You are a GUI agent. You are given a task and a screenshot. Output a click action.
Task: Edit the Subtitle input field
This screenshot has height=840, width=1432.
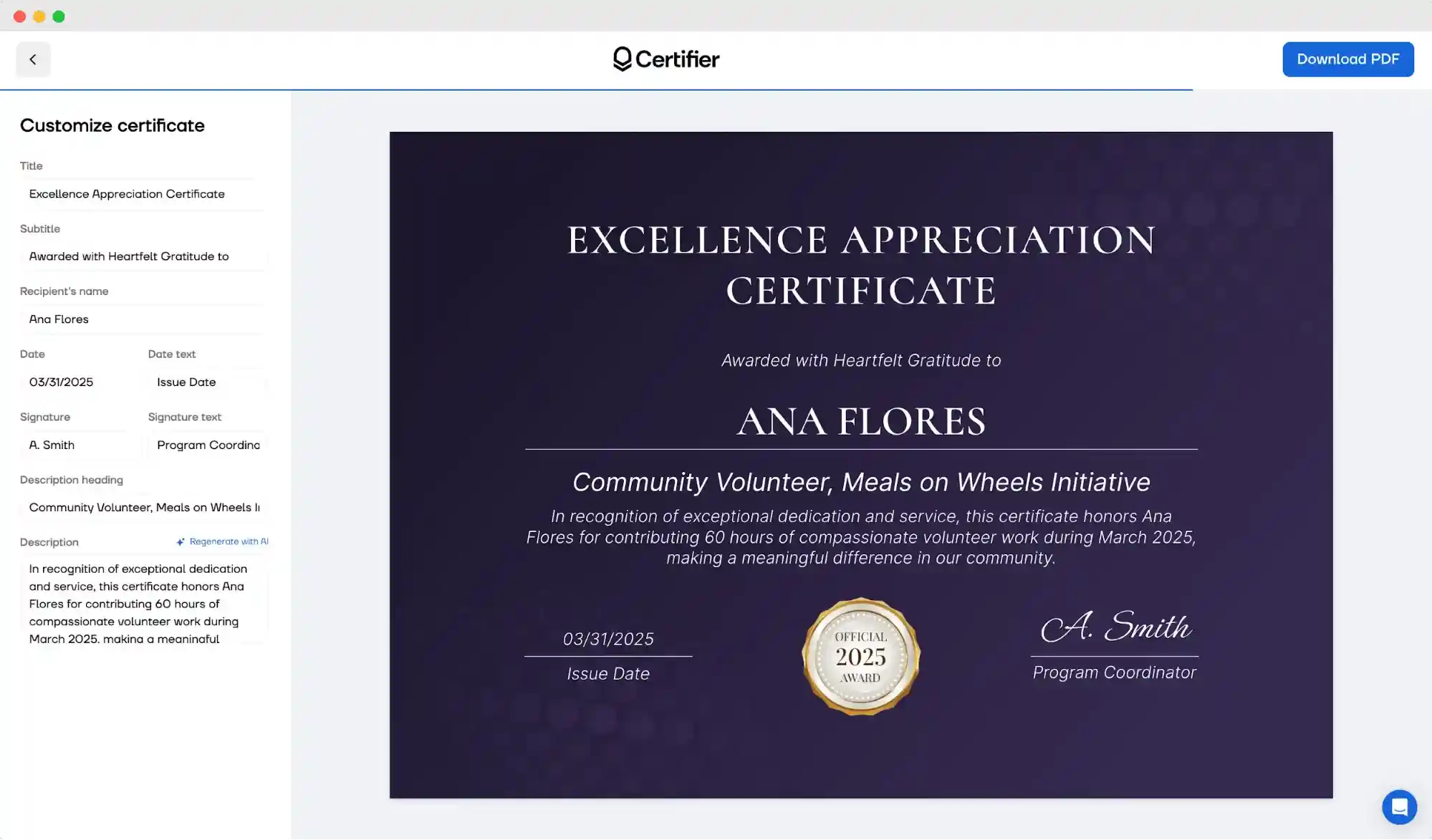point(143,256)
